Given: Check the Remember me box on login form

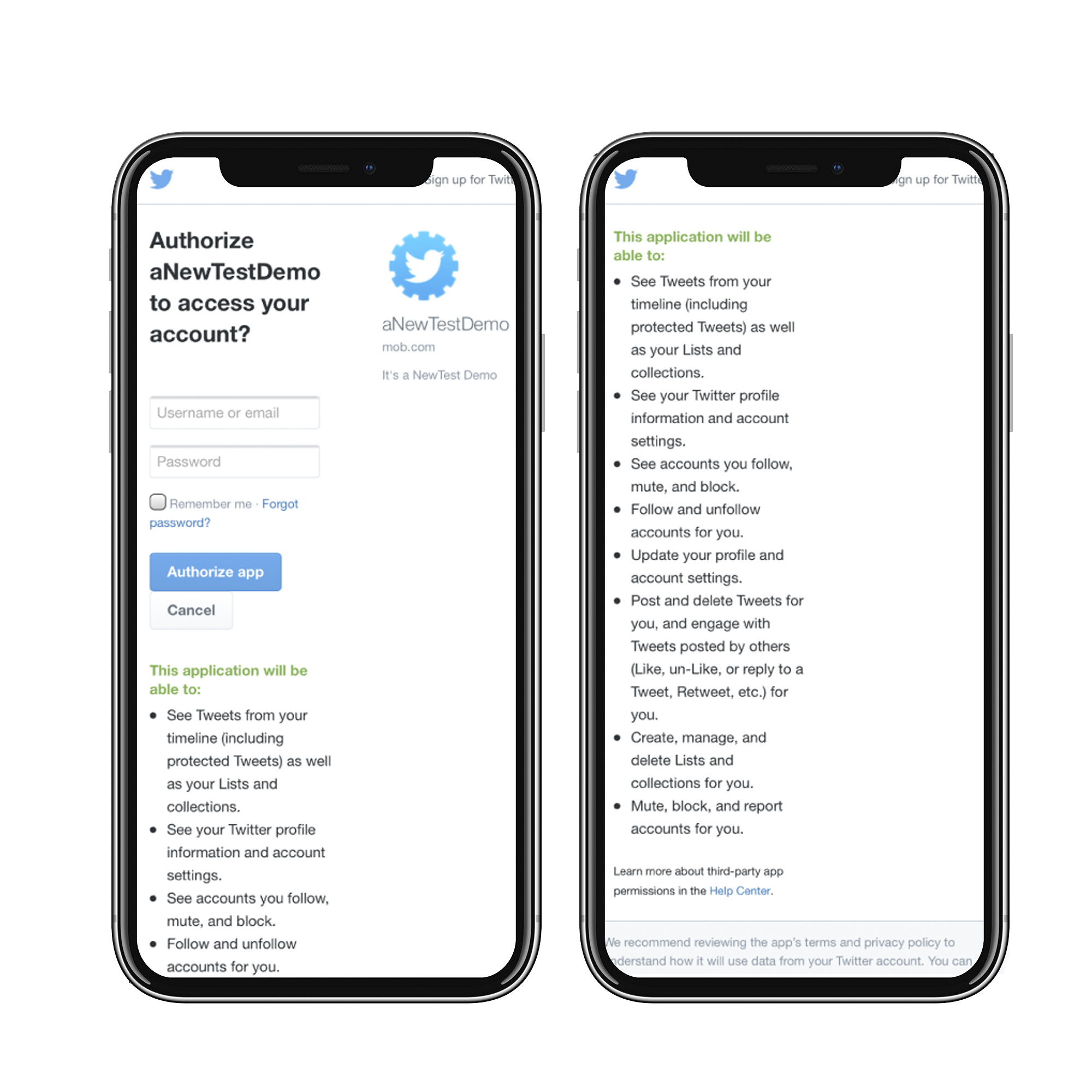Looking at the screenshot, I should pyautogui.click(x=157, y=503).
